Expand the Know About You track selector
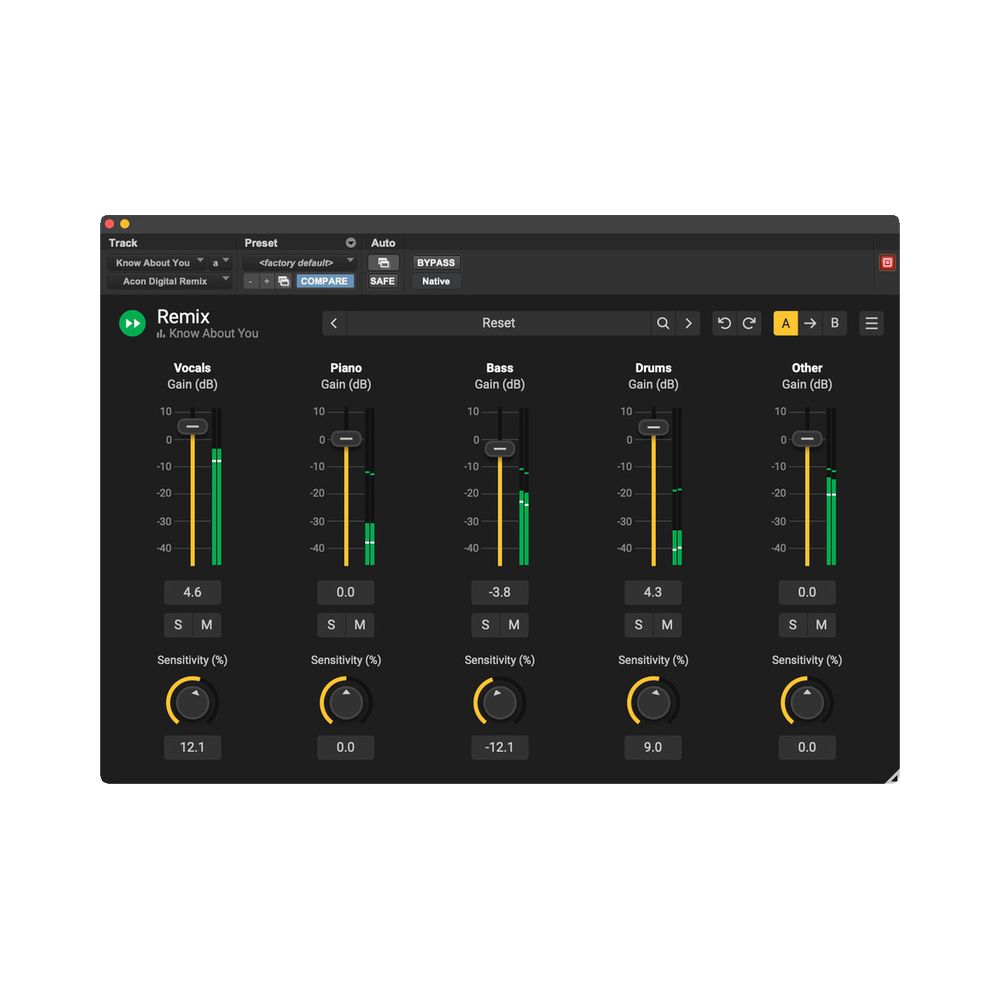Viewport: 1000px width, 1000px height. [x=157, y=263]
